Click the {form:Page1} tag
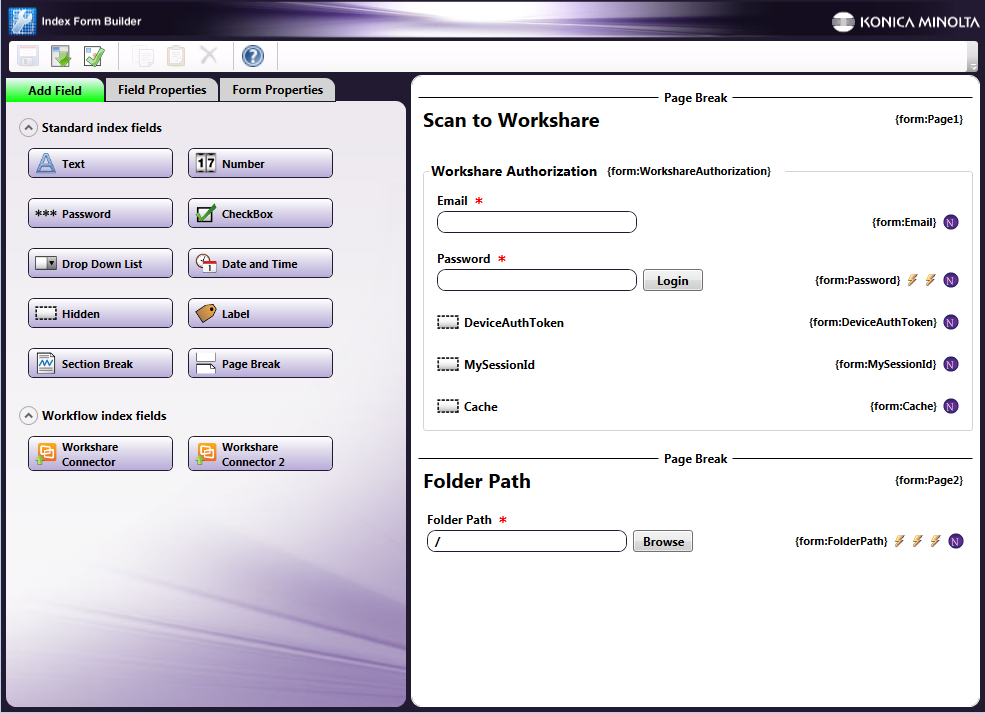985x713 pixels. coord(928,119)
